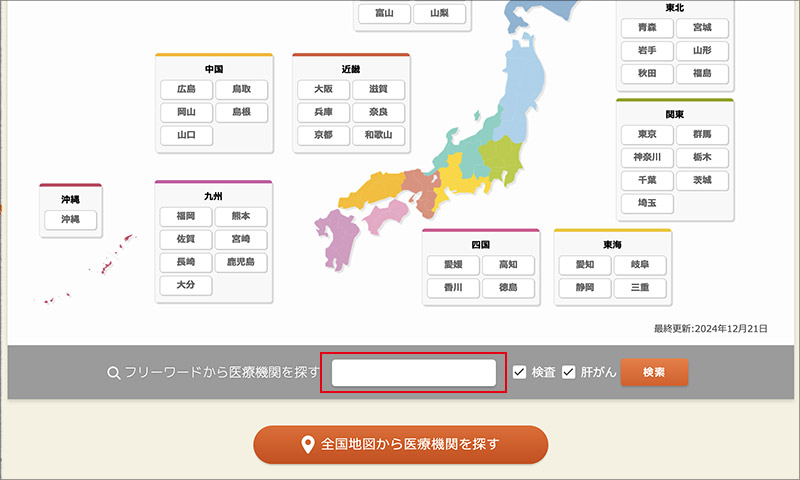
Task: Select 埼玉 prefecture button
Action: tap(647, 204)
